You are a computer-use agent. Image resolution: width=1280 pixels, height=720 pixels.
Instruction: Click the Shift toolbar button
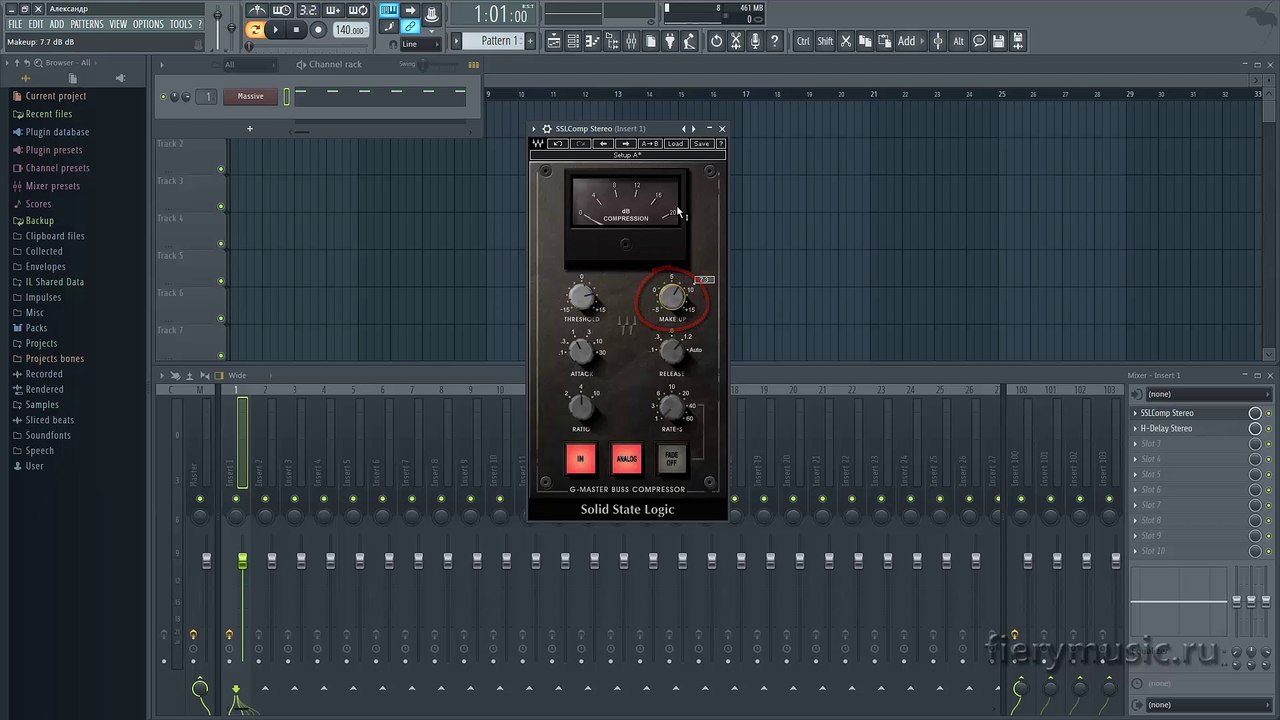click(825, 41)
